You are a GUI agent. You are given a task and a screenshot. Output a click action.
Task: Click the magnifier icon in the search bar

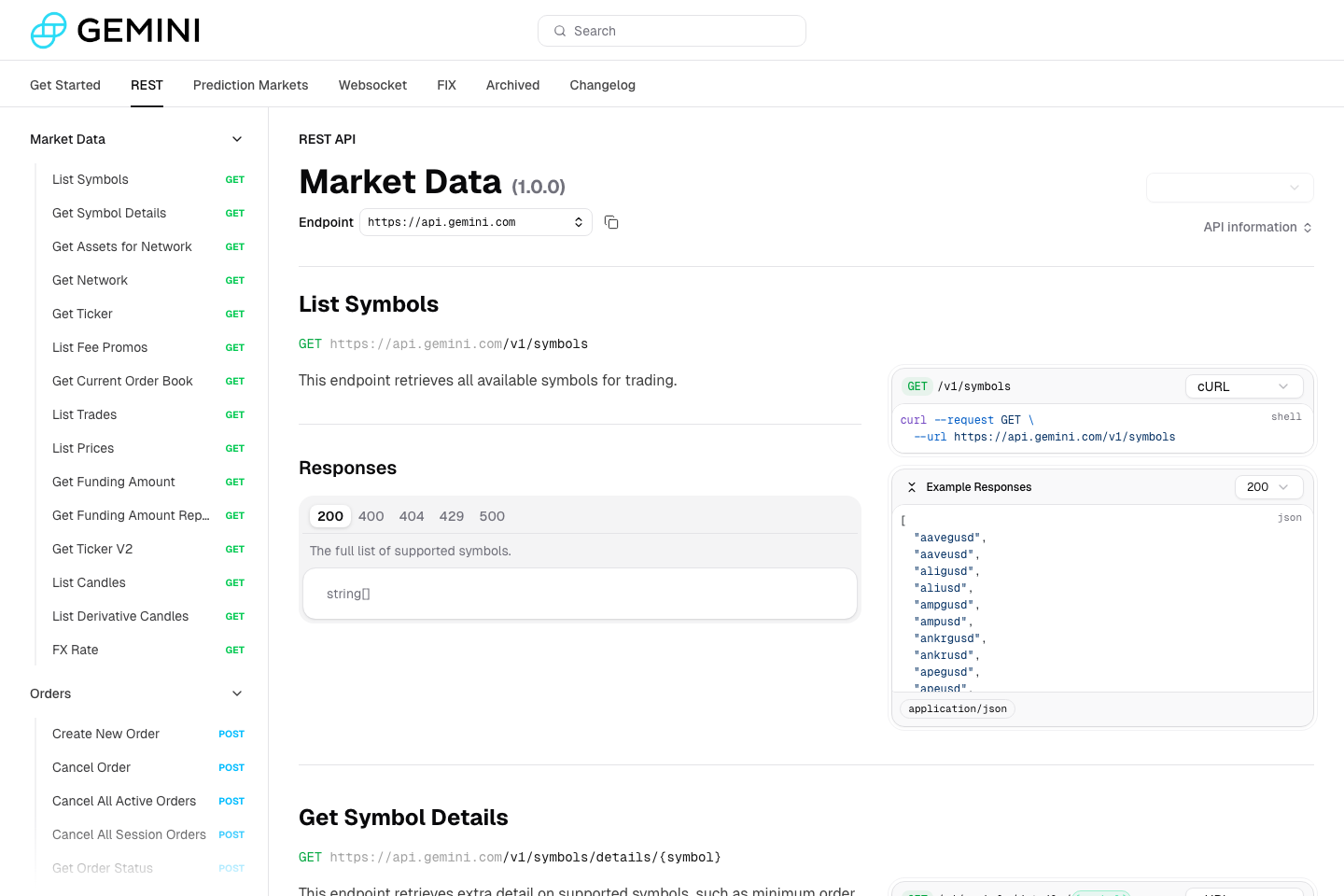point(559,31)
